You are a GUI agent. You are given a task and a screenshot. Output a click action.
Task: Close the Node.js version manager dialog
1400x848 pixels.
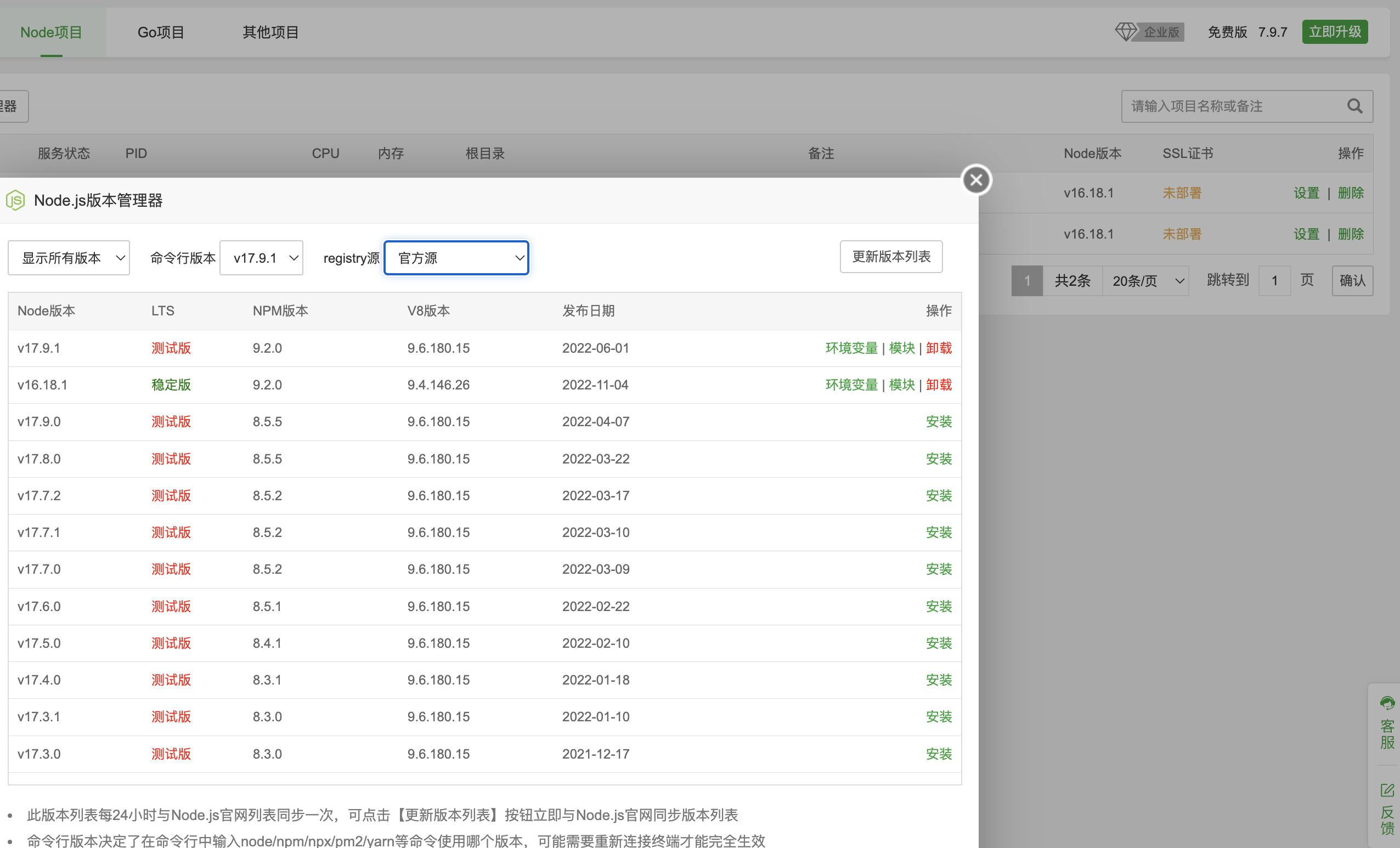pos(976,180)
